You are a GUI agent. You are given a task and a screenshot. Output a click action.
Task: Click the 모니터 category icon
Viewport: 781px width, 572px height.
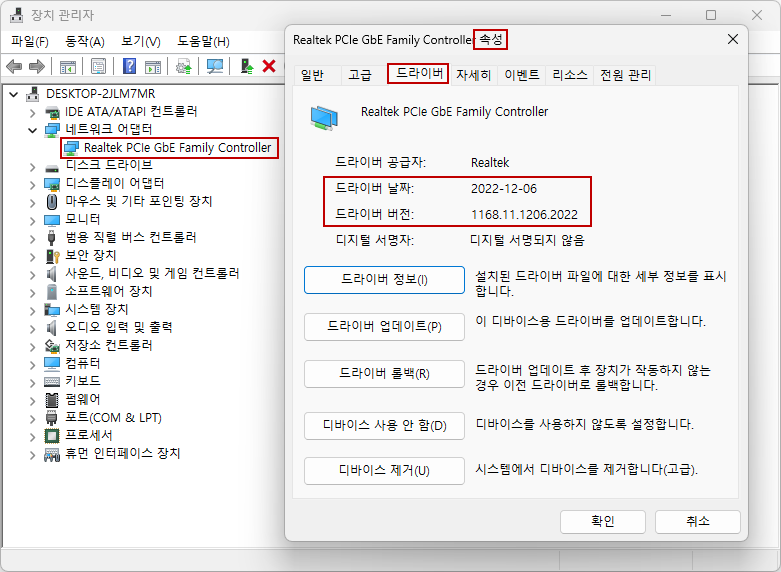[52, 220]
